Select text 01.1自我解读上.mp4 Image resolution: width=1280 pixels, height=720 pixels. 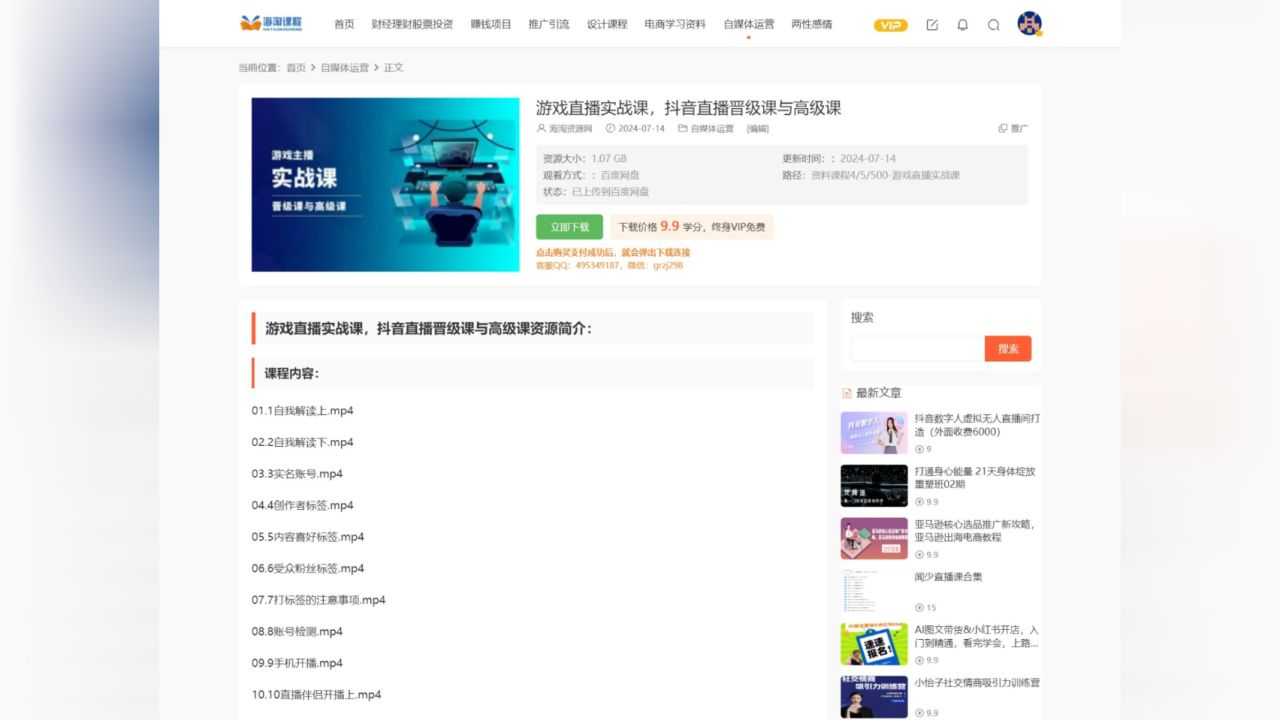pos(302,411)
